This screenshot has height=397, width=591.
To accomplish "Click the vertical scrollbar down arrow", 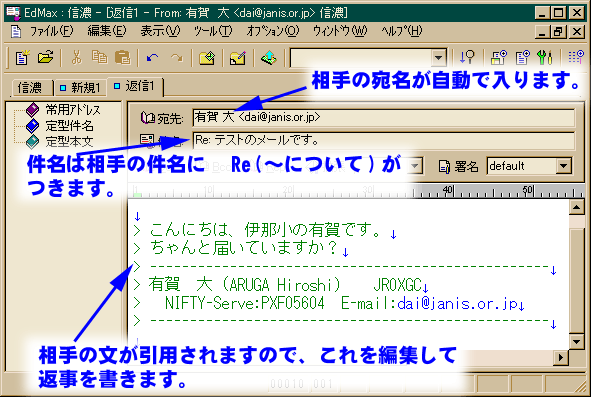I will pyautogui.click(x=577, y=342).
